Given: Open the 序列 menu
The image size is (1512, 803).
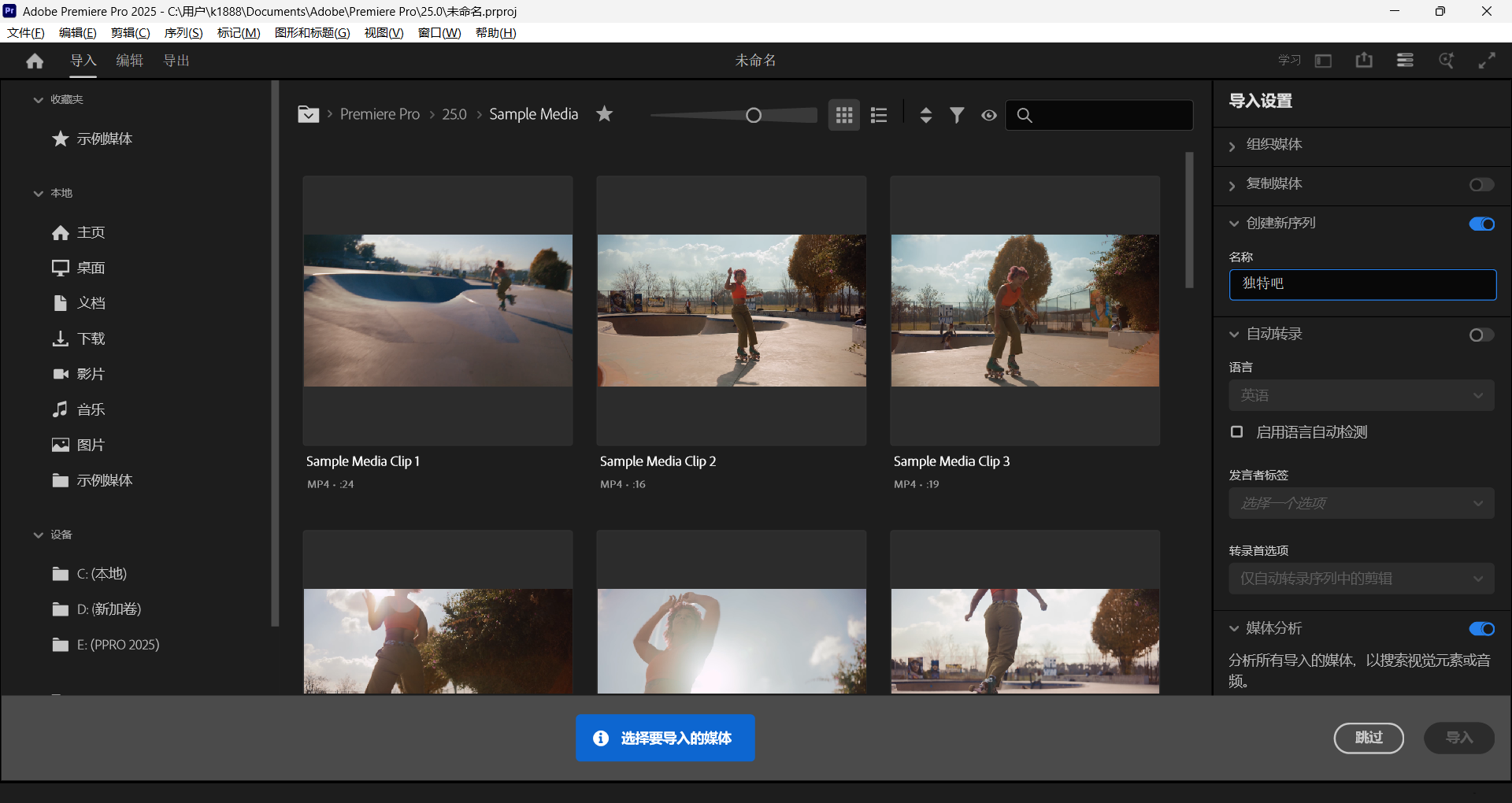Looking at the screenshot, I should (183, 32).
